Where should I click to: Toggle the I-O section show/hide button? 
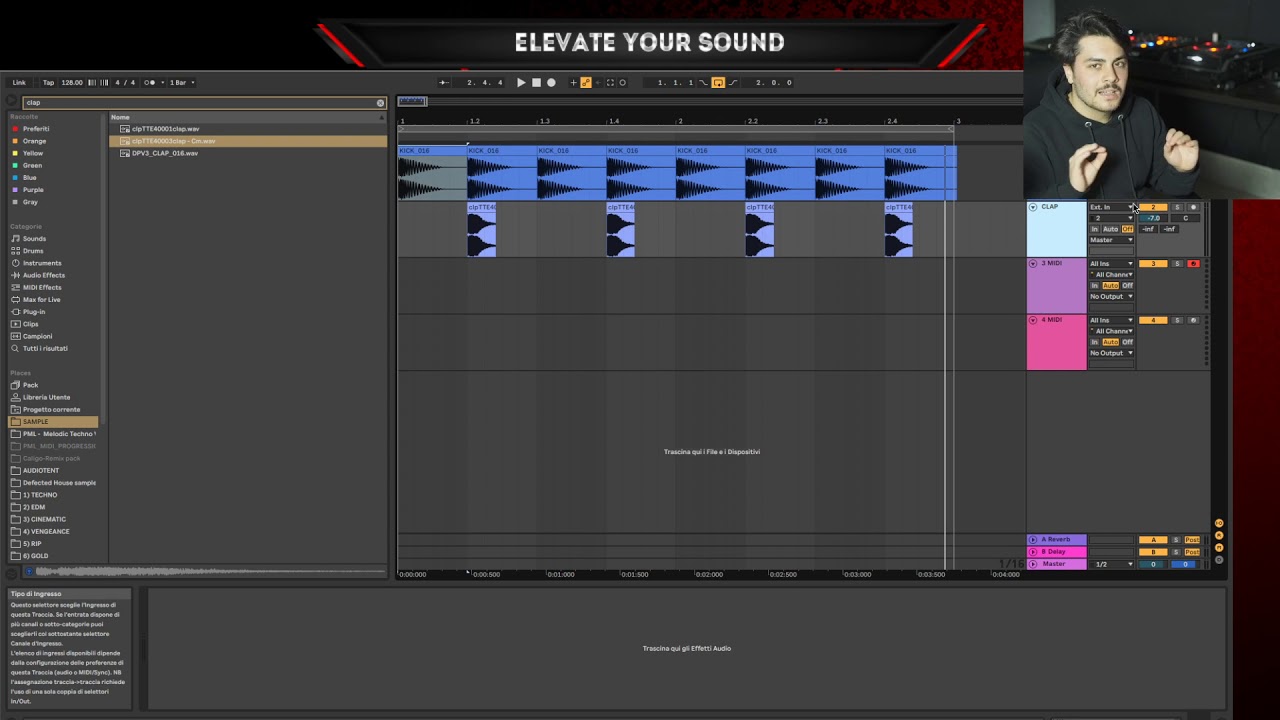click(1219, 523)
